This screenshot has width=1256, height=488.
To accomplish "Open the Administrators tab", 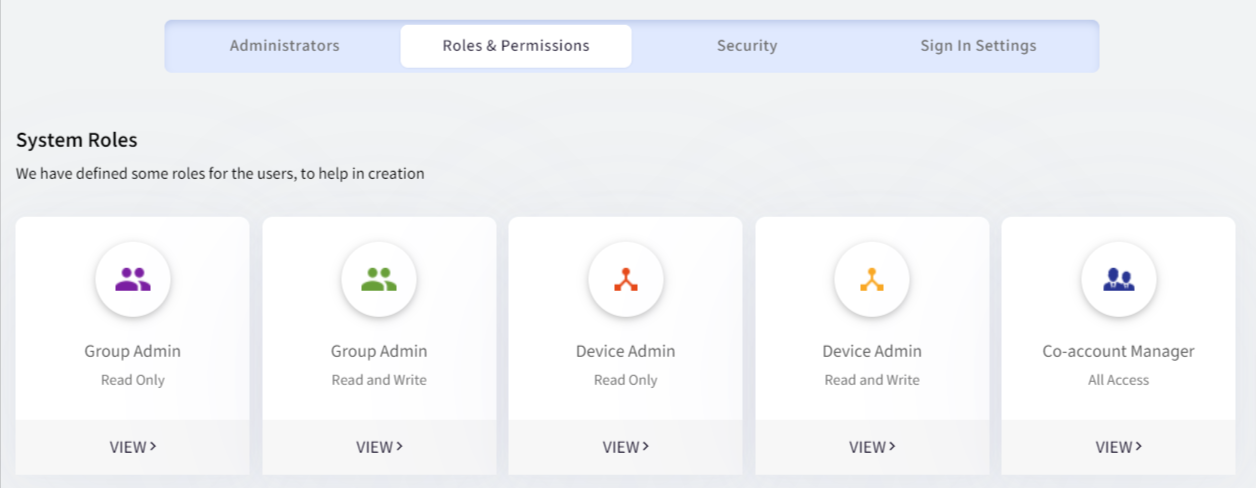I will point(285,46).
